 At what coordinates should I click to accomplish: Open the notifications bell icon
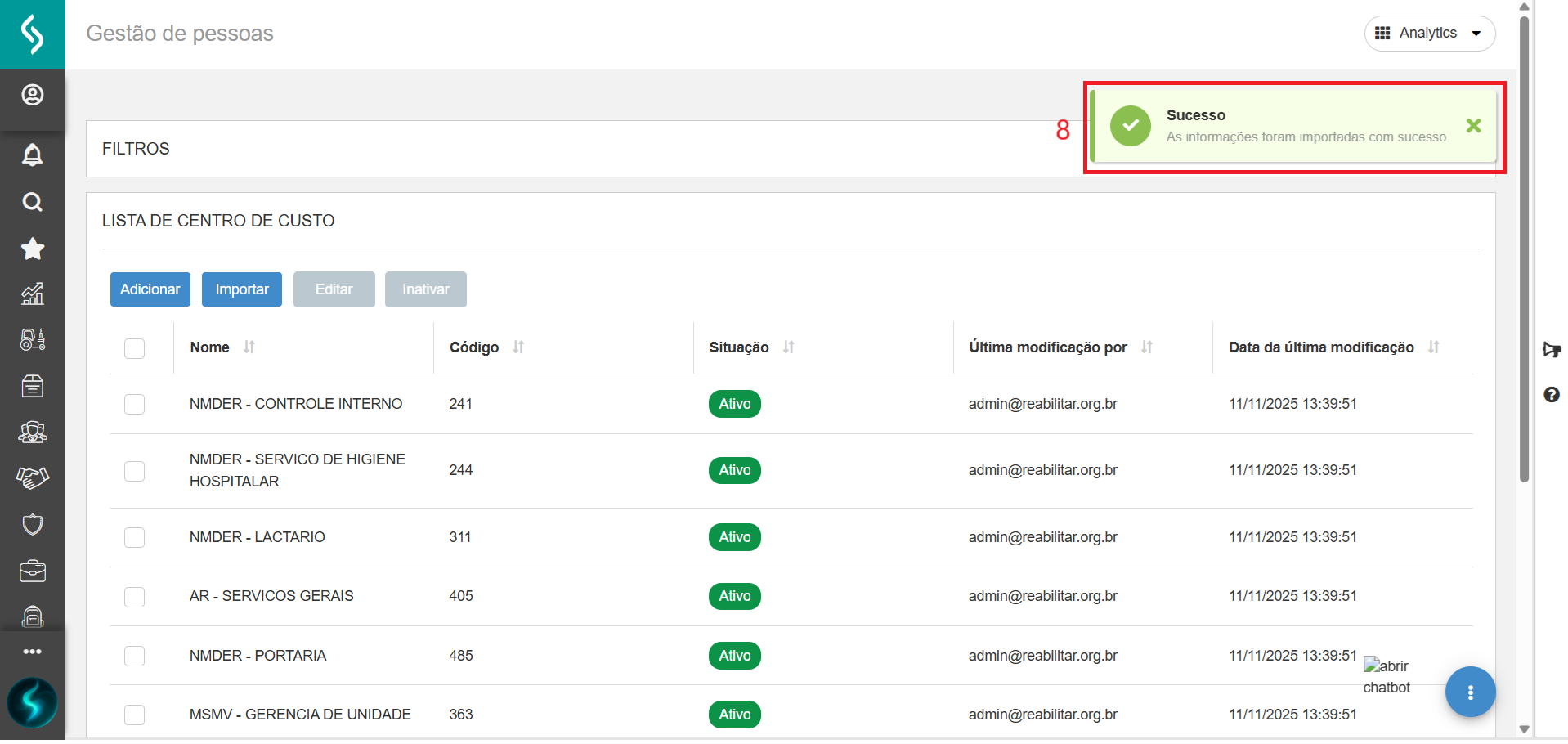(x=33, y=155)
